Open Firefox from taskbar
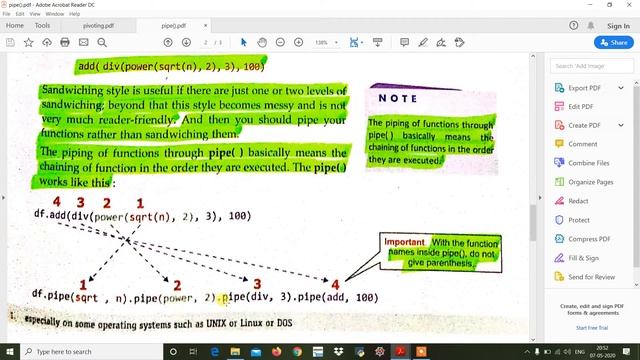Viewport: 640px width, 360px height. 277,351
